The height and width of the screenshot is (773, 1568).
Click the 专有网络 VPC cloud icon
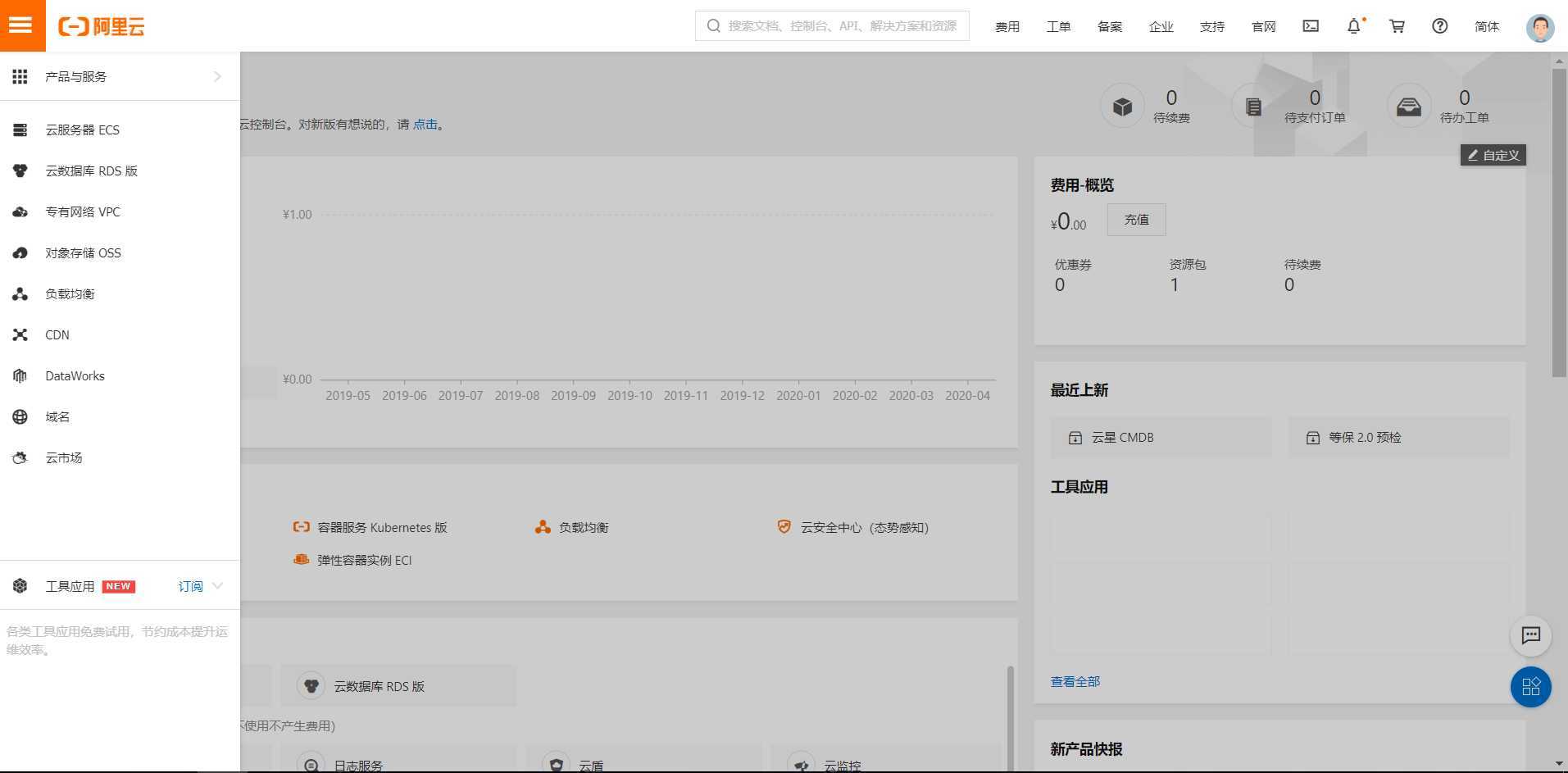20,211
